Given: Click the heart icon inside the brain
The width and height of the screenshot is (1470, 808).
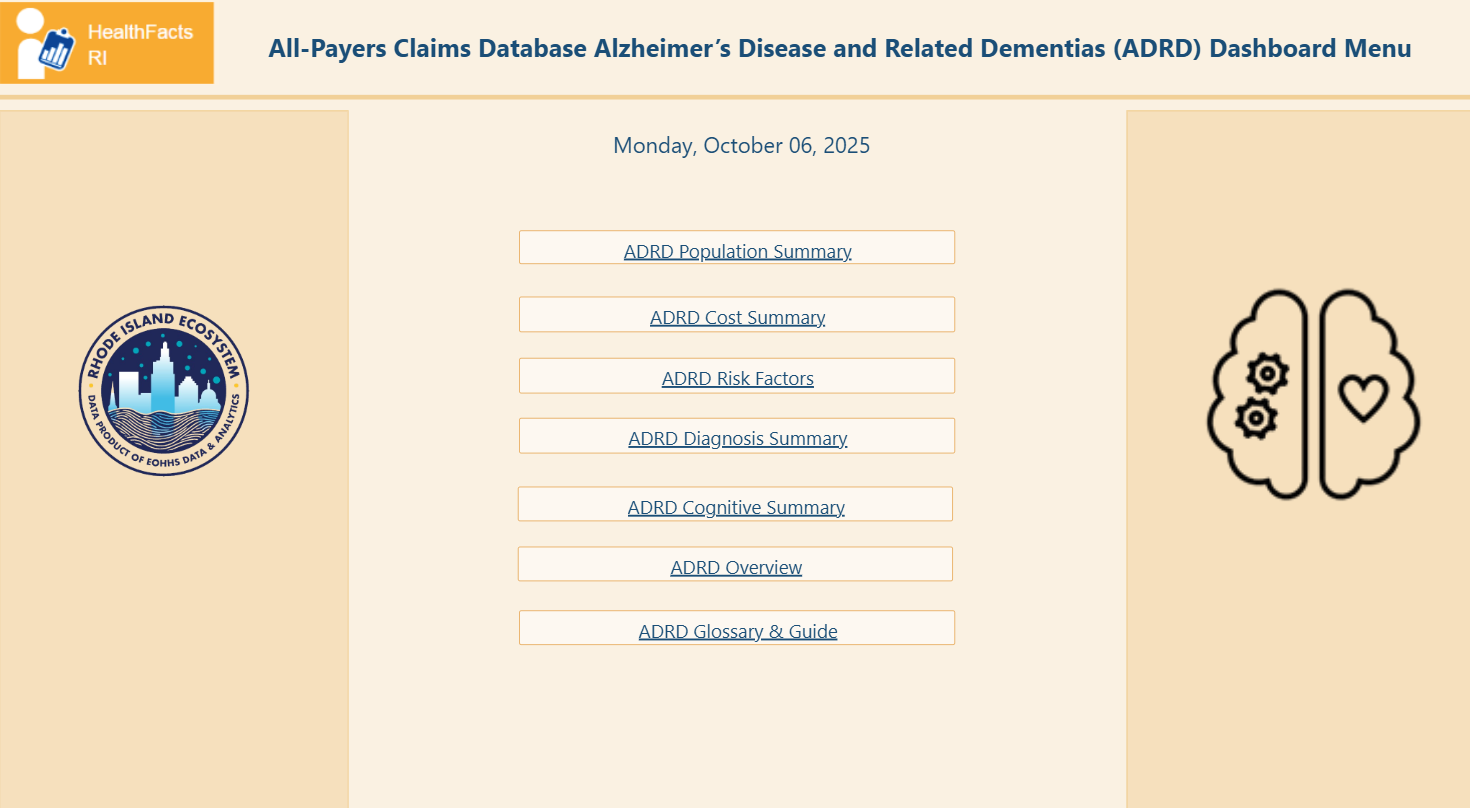Looking at the screenshot, I should coord(1363,397).
